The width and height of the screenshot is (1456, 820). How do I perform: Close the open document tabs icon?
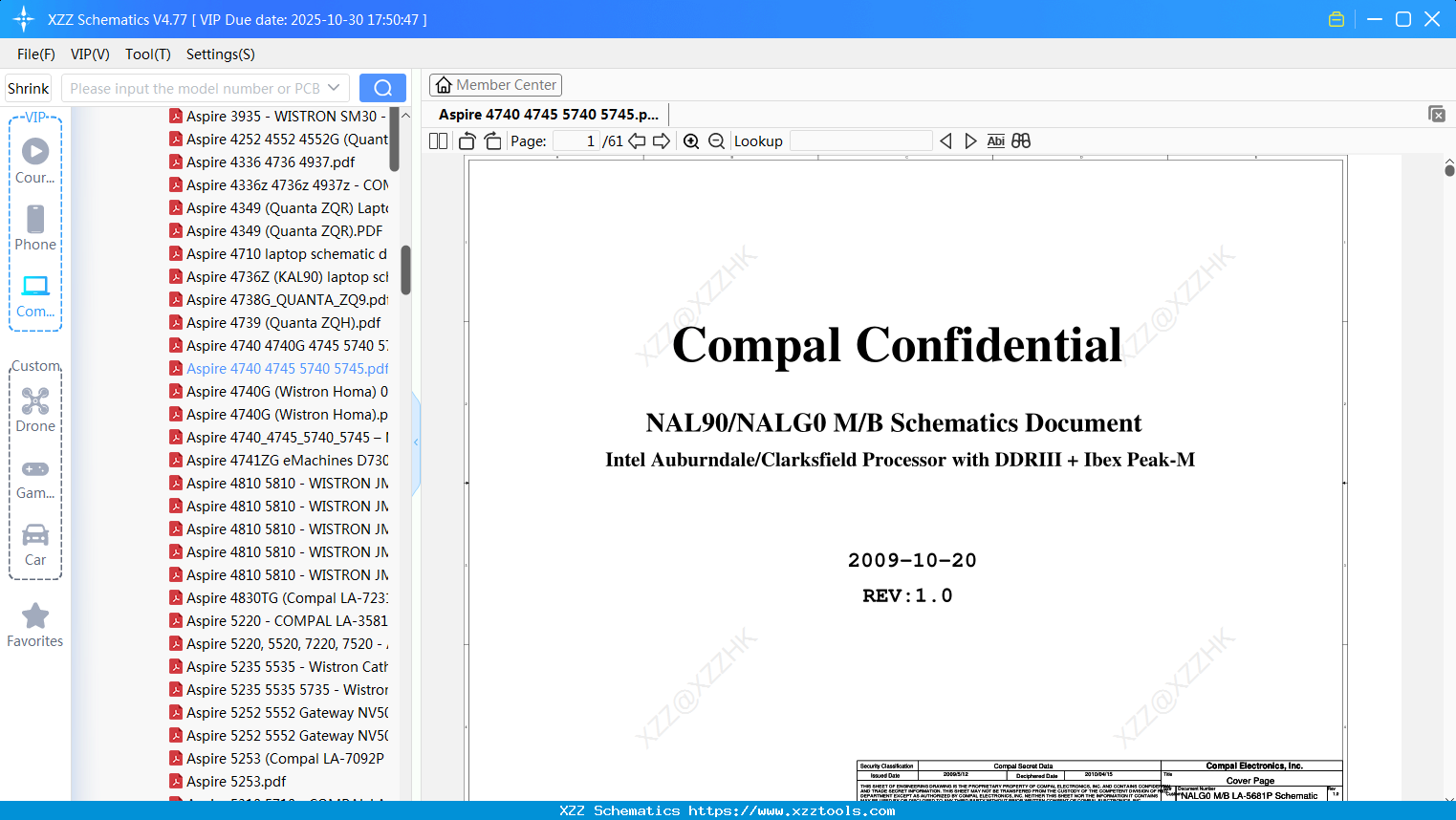click(1437, 114)
